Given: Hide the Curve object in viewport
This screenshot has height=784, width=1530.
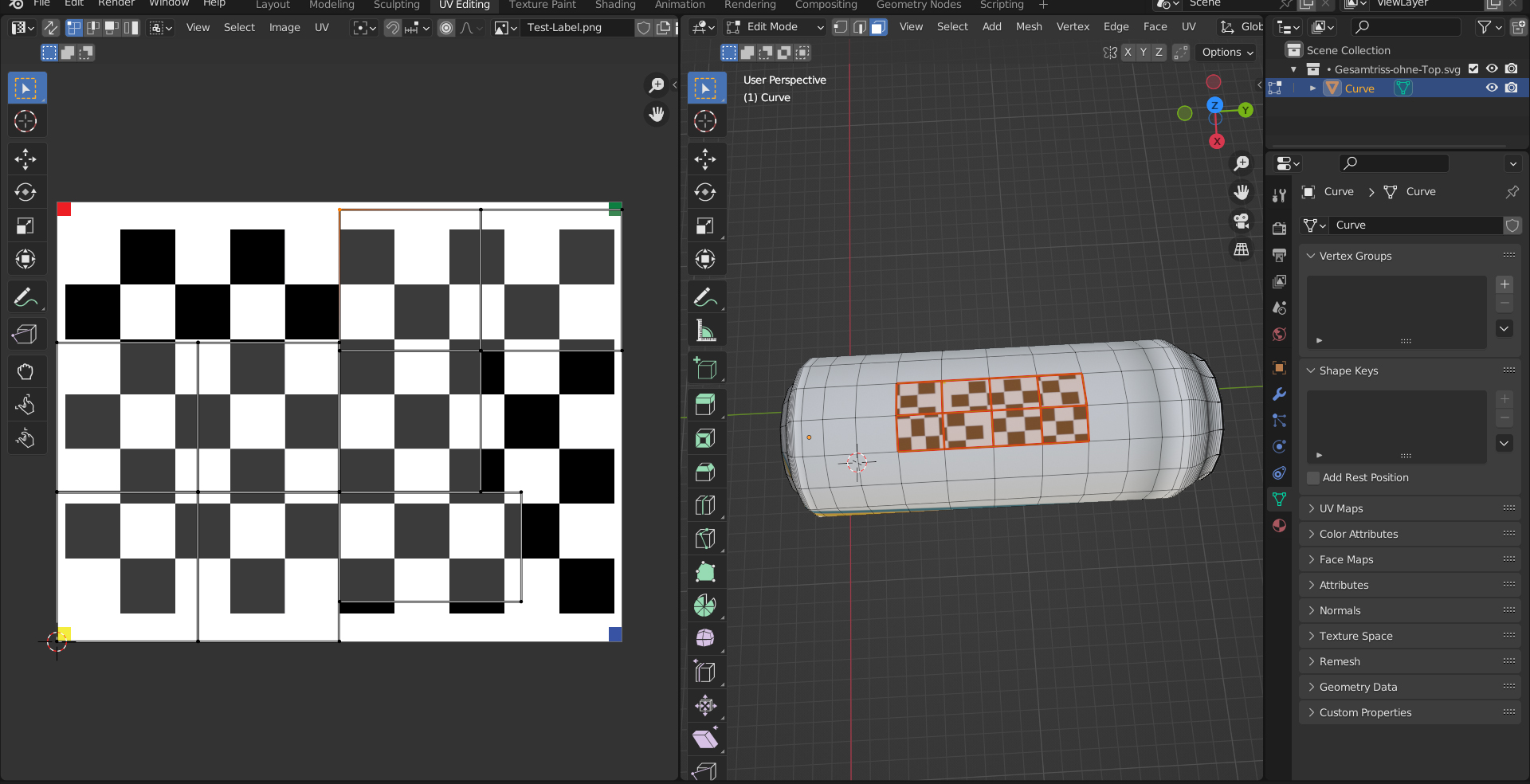Looking at the screenshot, I should pyautogui.click(x=1492, y=88).
